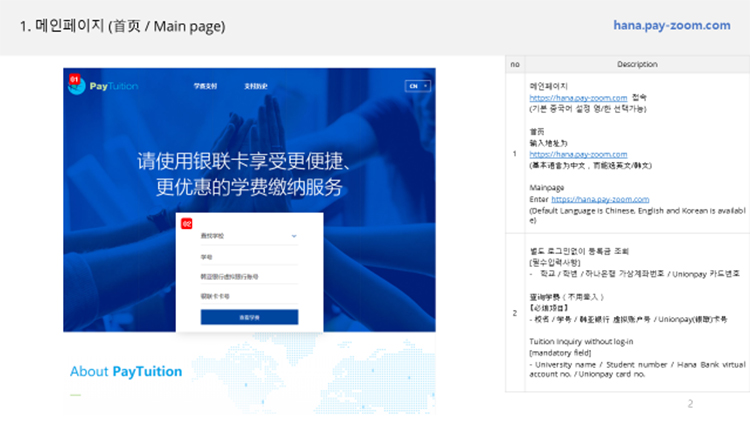Open the language selector dropdown in header
The height and width of the screenshot is (423, 750).
(x=415, y=86)
